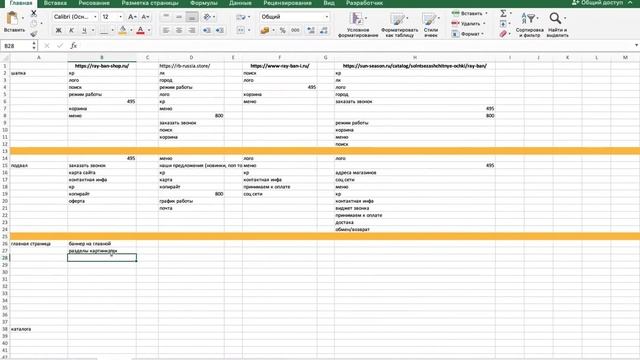640x360 pixels.
Task: Switch to the 'Формулы' tab
Action: pyautogui.click(x=204, y=3)
